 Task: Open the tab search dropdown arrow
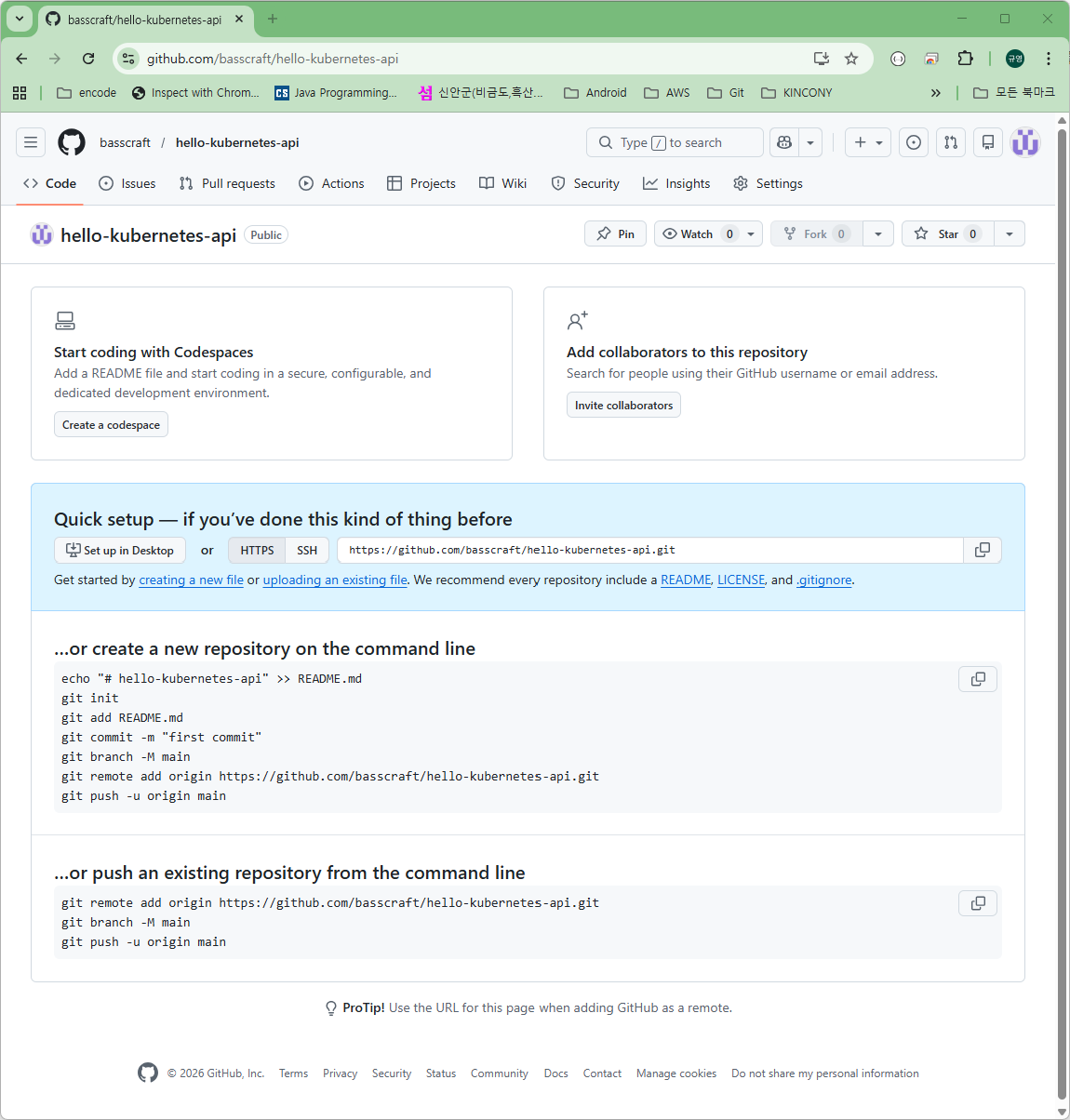(x=20, y=19)
